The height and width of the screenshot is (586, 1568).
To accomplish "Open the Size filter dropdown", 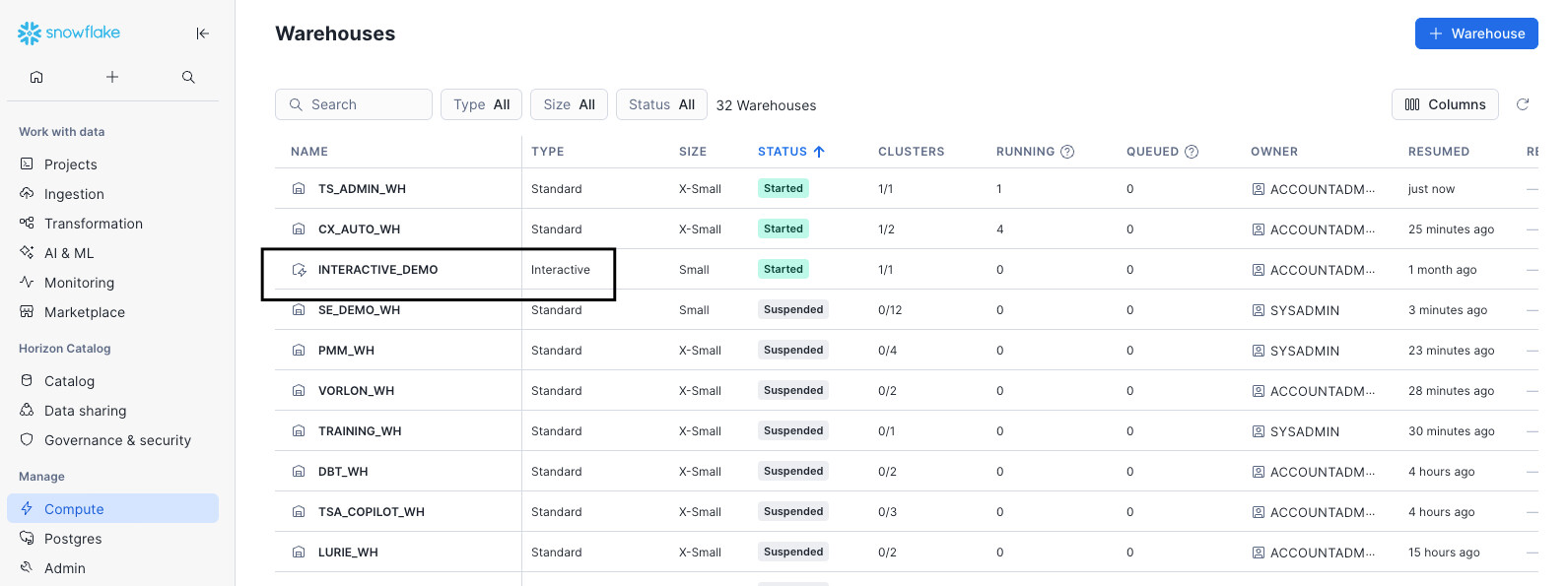I will 569,104.
